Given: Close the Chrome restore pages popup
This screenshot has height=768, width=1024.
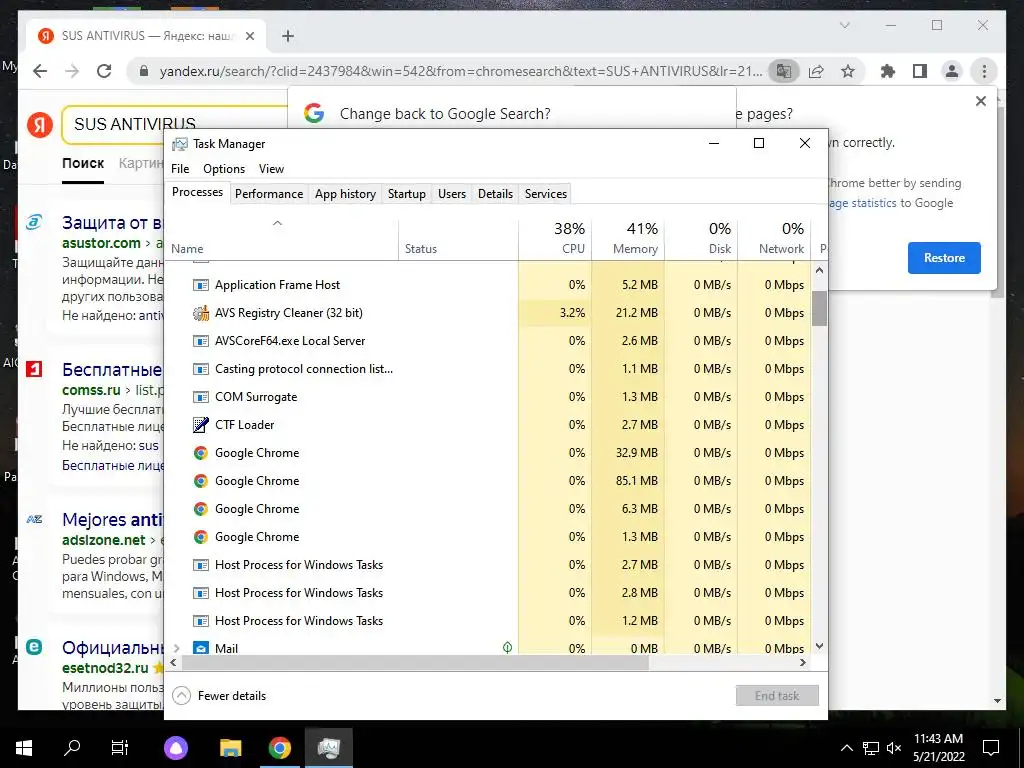Looking at the screenshot, I should (981, 101).
